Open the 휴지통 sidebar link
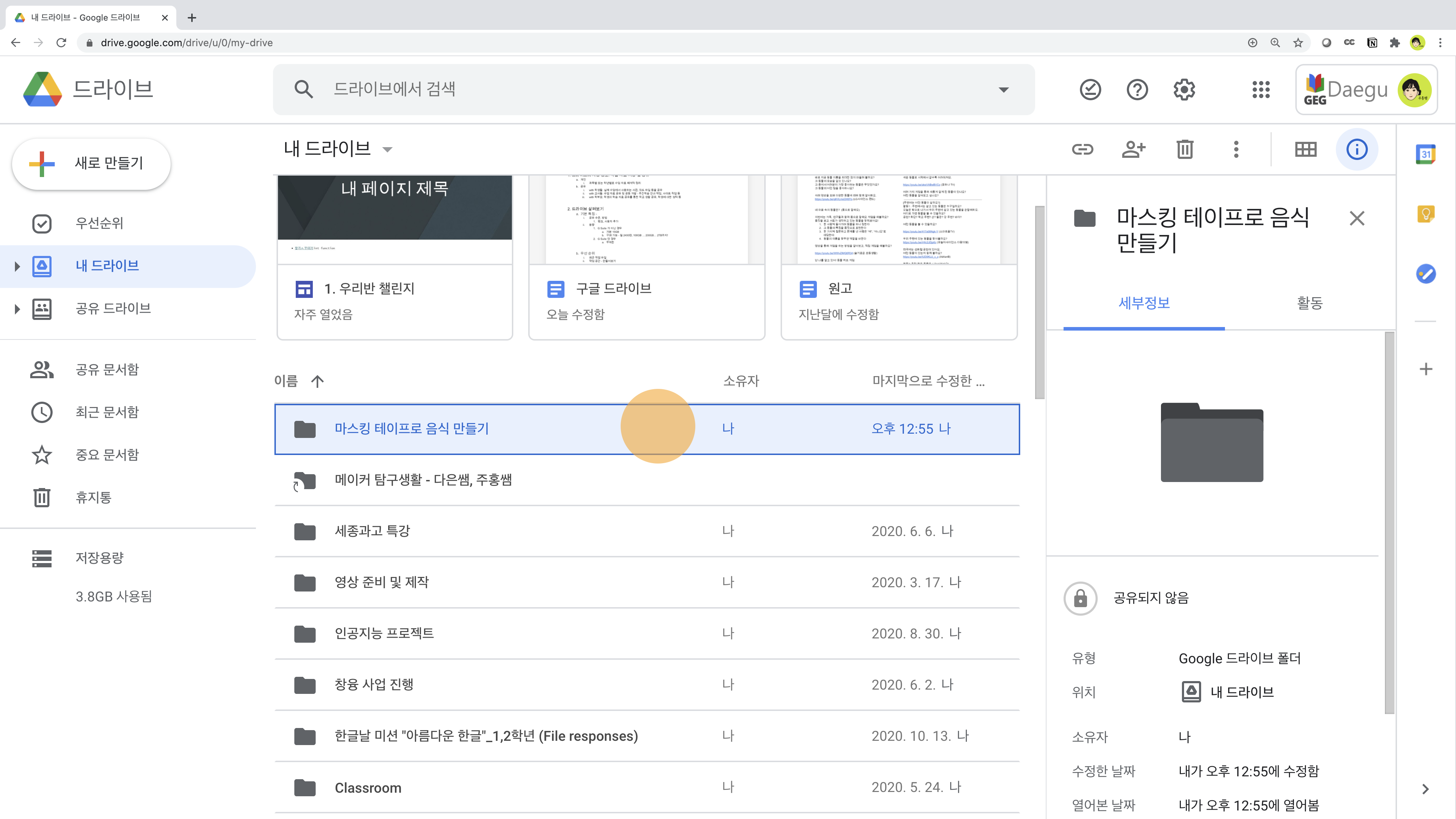Image resolution: width=1456 pixels, height=819 pixels. [x=93, y=497]
